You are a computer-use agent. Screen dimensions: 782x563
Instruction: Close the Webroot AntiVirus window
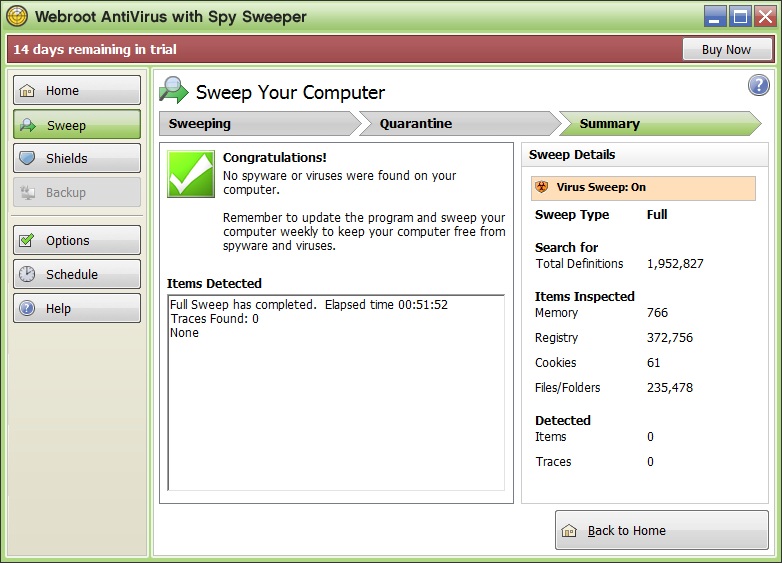pyautogui.click(x=765, y=16)
